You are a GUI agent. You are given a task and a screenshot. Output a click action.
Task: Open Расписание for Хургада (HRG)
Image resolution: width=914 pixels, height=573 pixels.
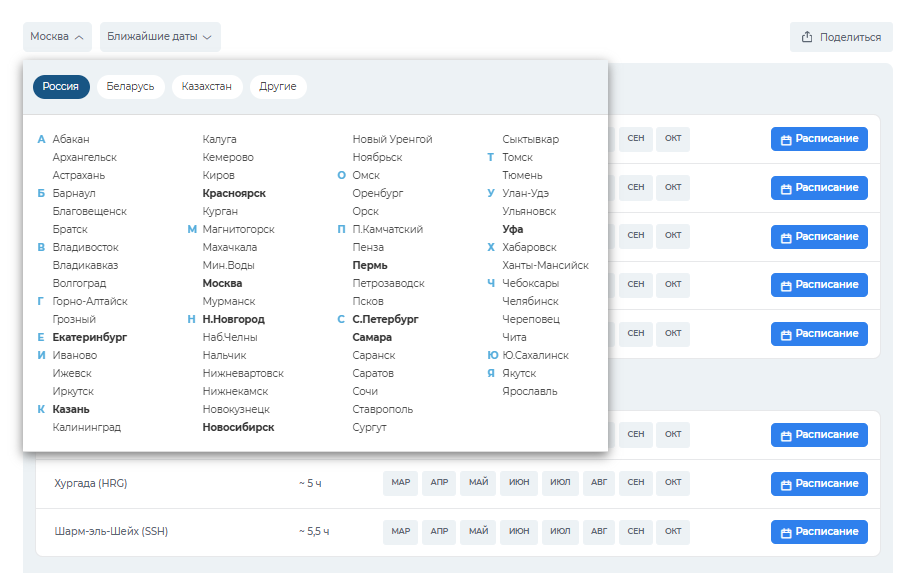(x=819, y=484)
